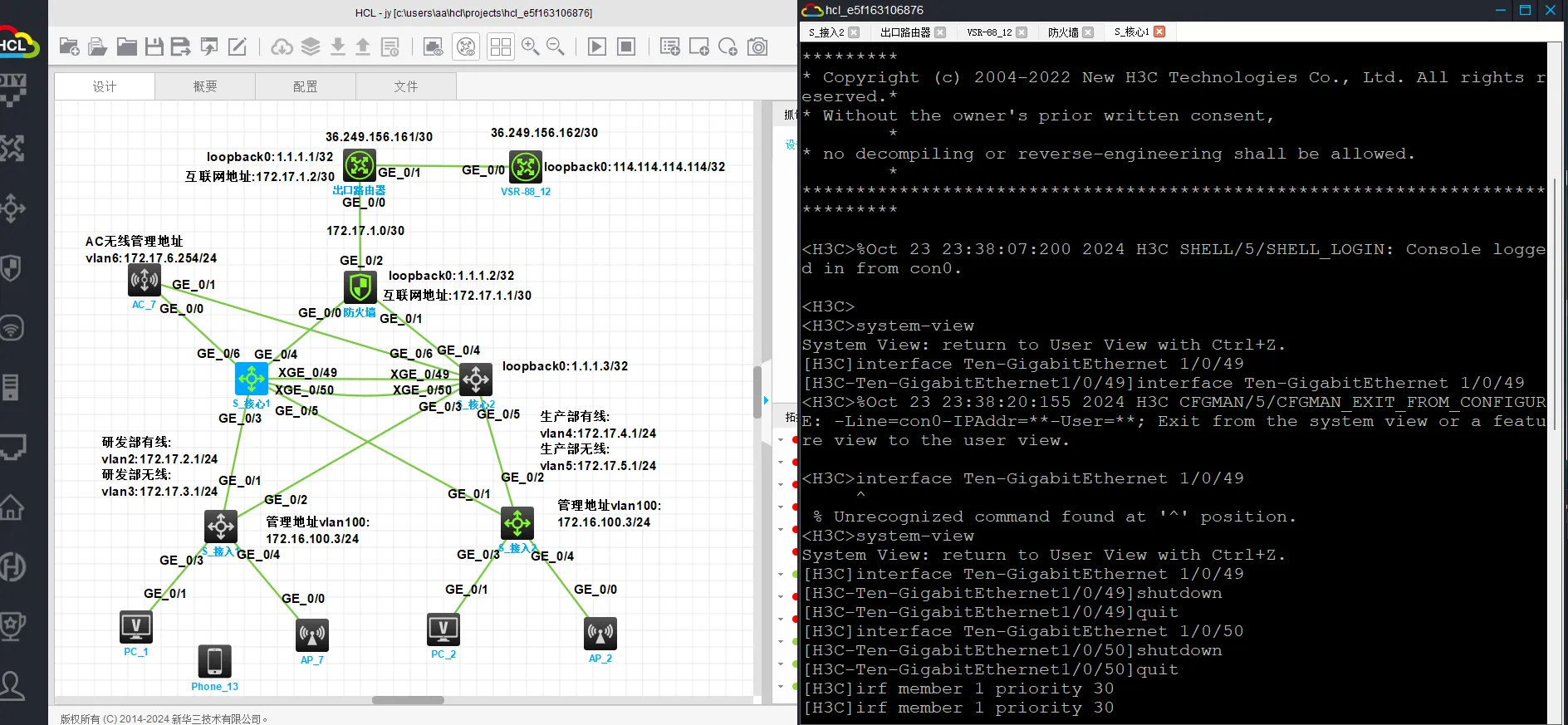Take a screenshot with camera icon
The image size is (1568, 725).
point(757,47)
